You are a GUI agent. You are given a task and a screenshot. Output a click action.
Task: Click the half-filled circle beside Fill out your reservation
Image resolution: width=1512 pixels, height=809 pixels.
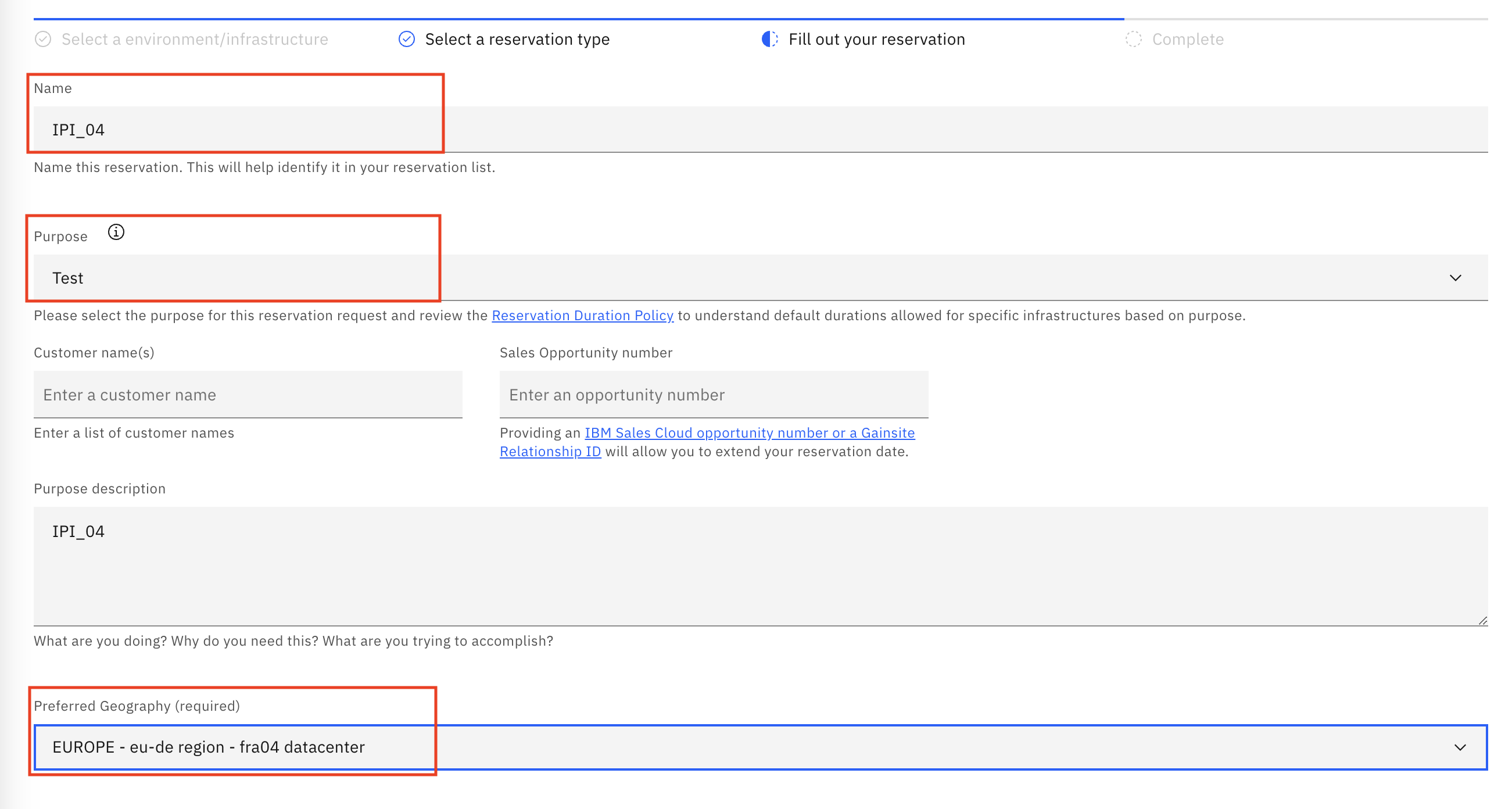(769, 40)
